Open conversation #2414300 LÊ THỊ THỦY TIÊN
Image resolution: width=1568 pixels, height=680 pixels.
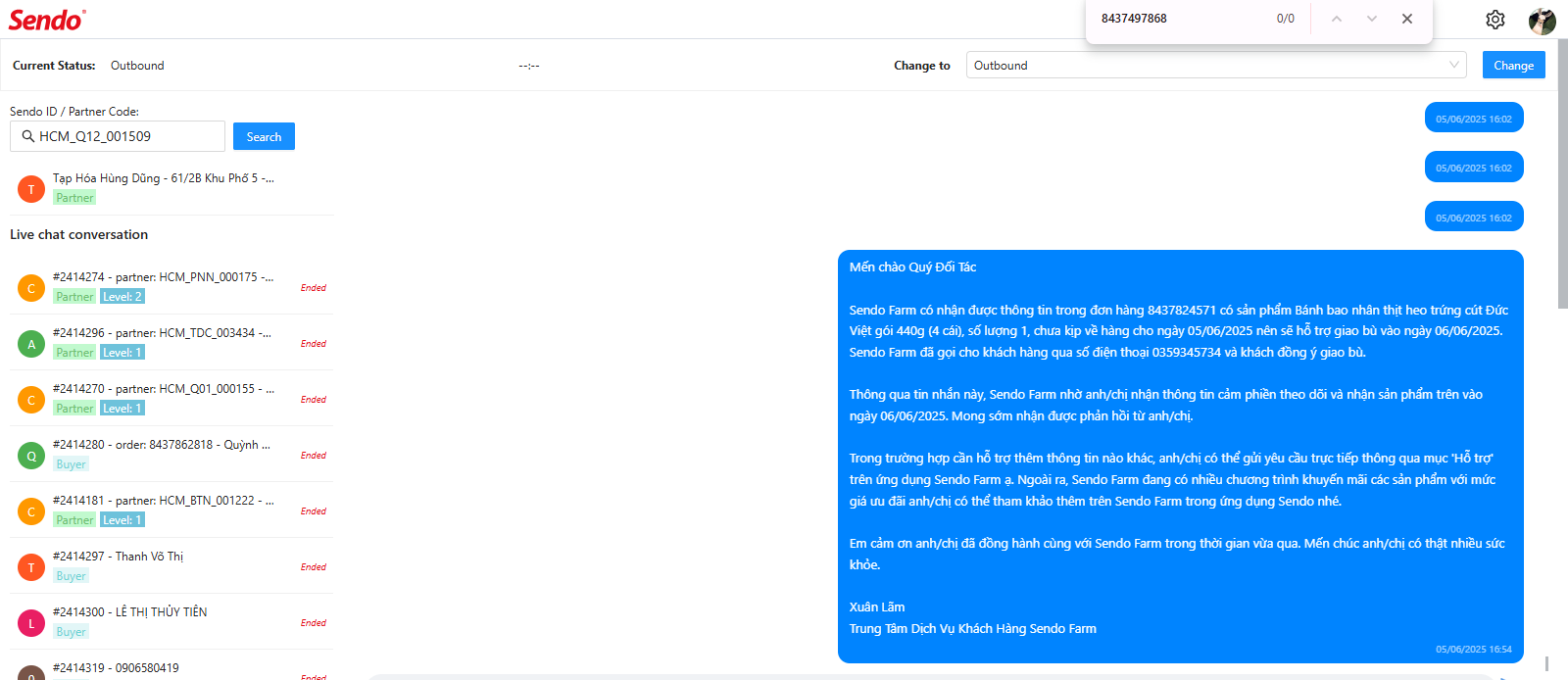coord(171,622)
